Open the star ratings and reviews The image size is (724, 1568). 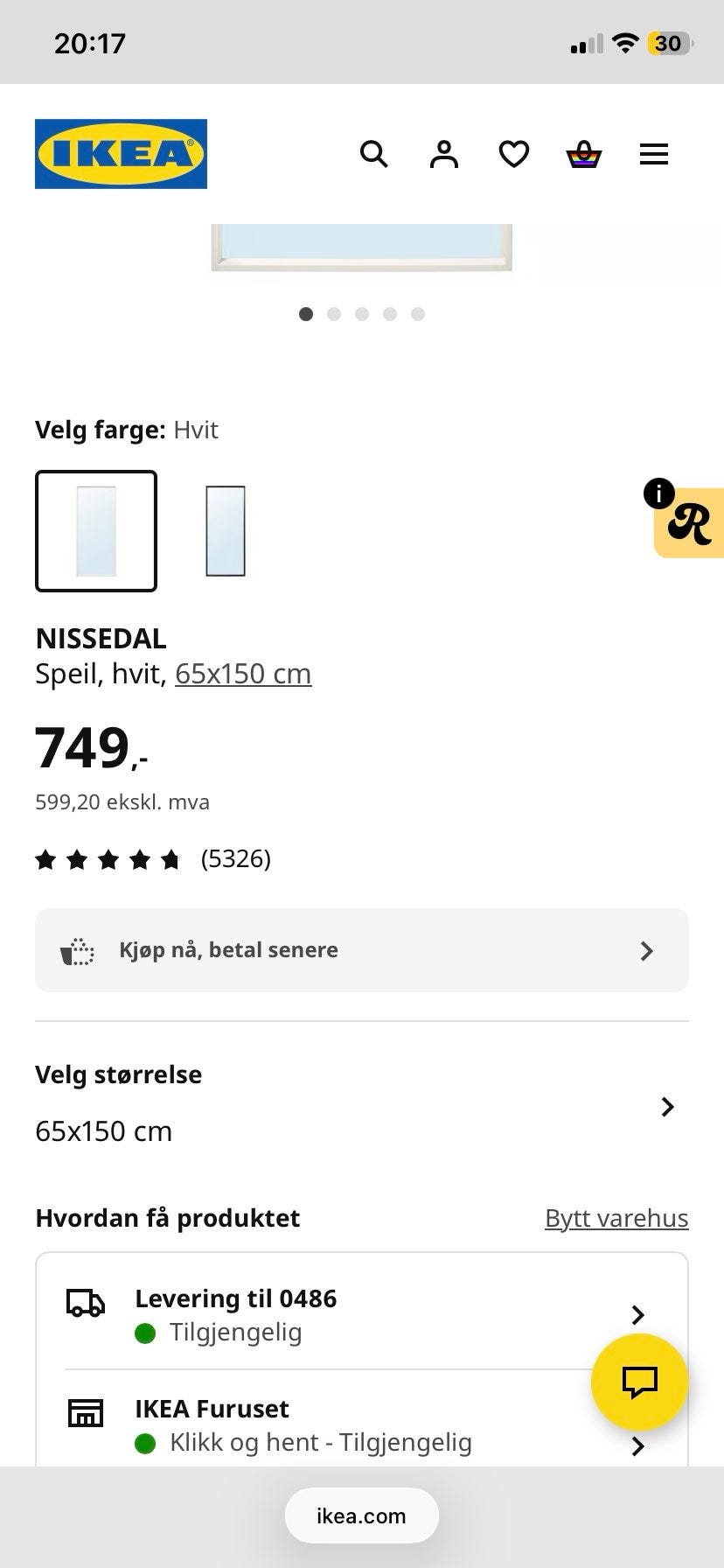[x=153, y=859]
